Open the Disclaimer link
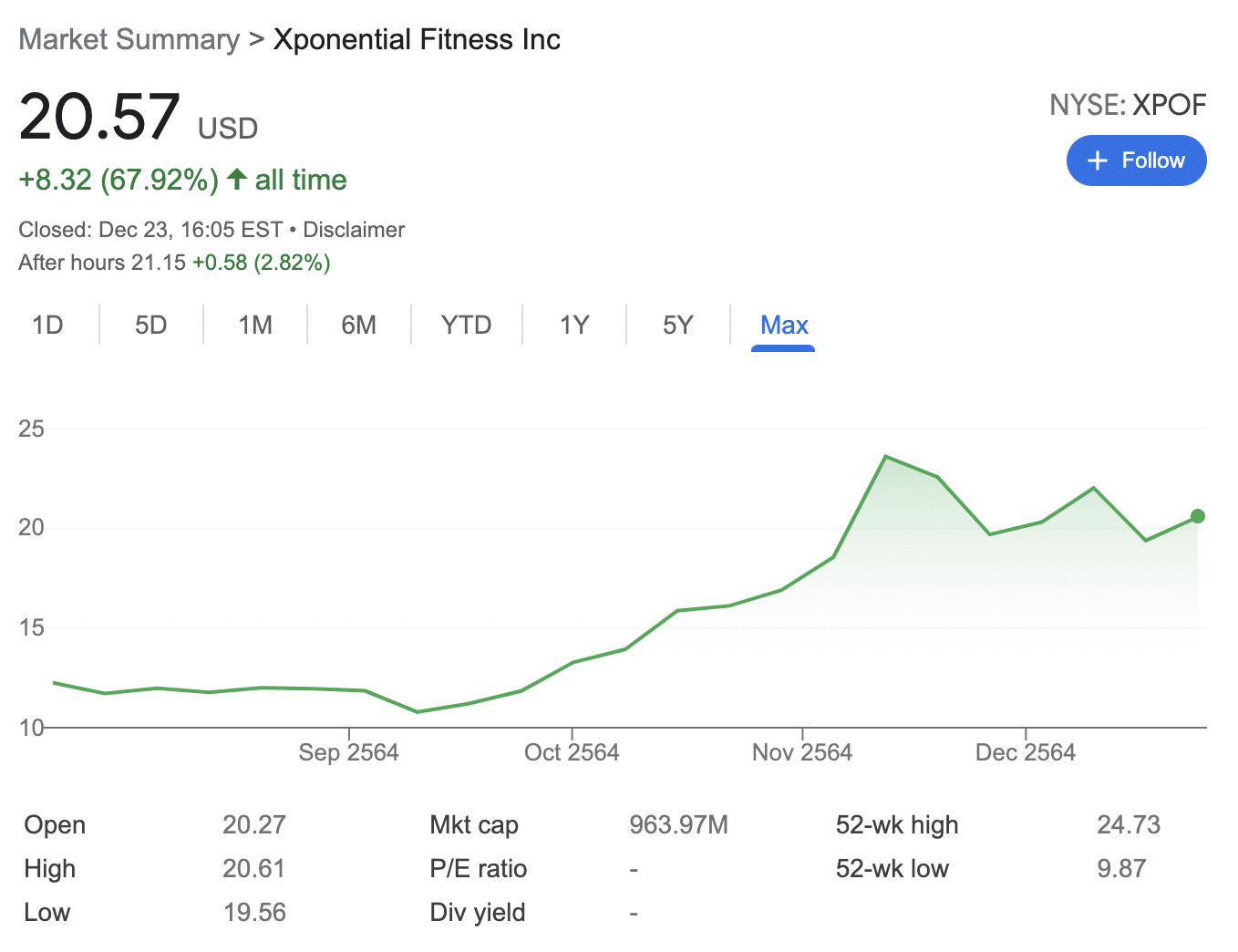The height and width of the screenshot is (952, 1238). pos(354,230)
